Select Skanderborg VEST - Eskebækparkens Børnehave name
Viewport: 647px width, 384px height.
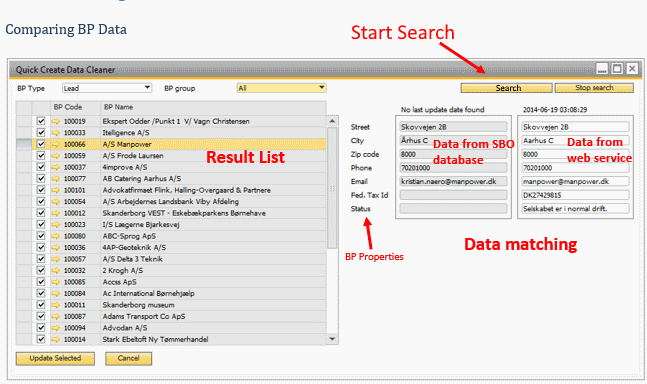[184, 213]
